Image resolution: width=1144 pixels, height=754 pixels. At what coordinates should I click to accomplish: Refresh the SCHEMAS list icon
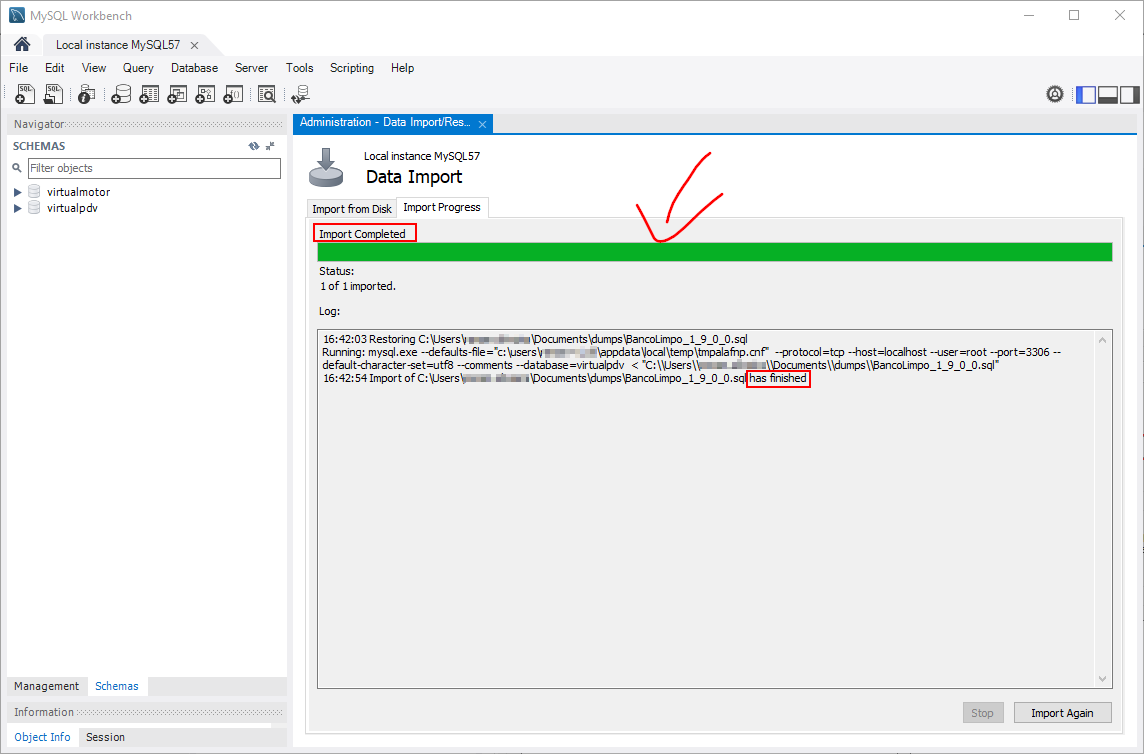[253, 146]
